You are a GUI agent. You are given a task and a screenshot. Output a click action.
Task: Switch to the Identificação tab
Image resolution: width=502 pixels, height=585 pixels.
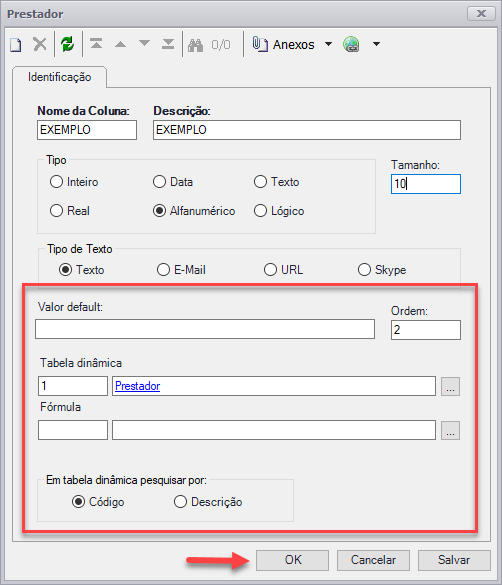pyautogui.click(x=59, y=77)
